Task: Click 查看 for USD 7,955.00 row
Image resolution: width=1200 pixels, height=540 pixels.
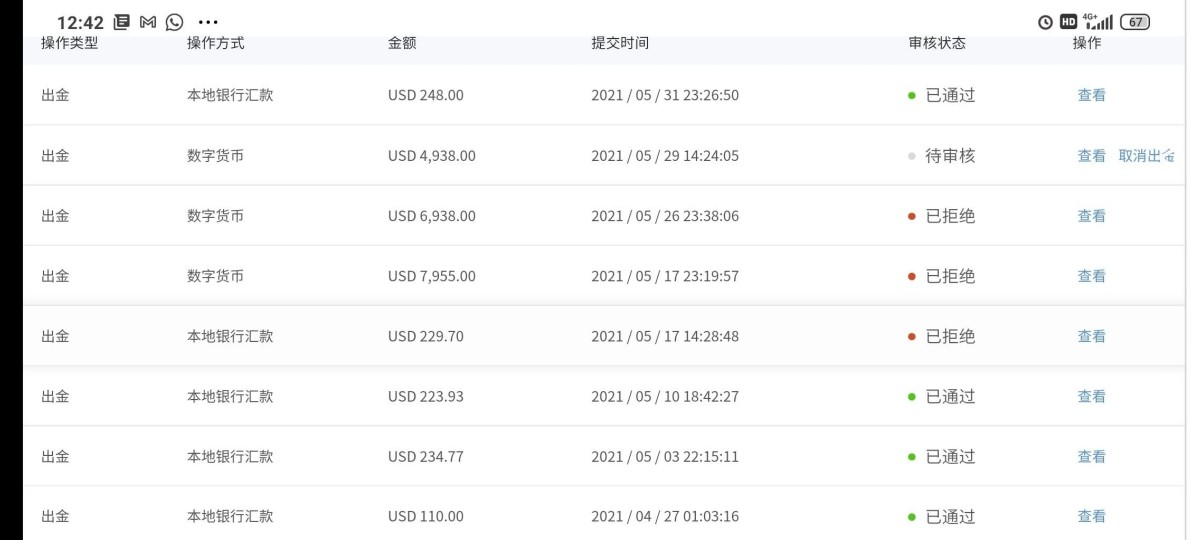Action: [1091, 276]
